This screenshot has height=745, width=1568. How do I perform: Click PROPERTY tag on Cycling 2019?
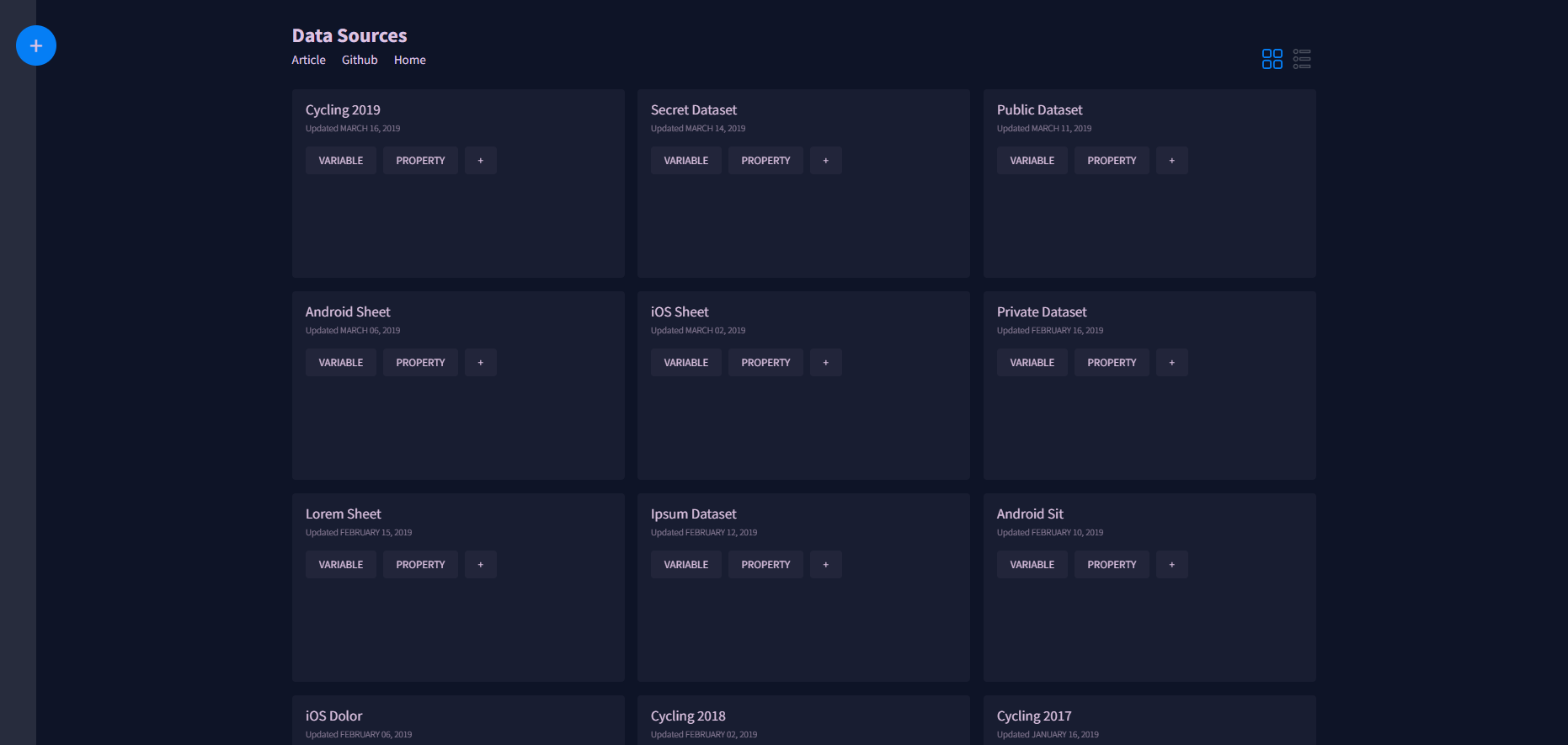click(420, 161)
